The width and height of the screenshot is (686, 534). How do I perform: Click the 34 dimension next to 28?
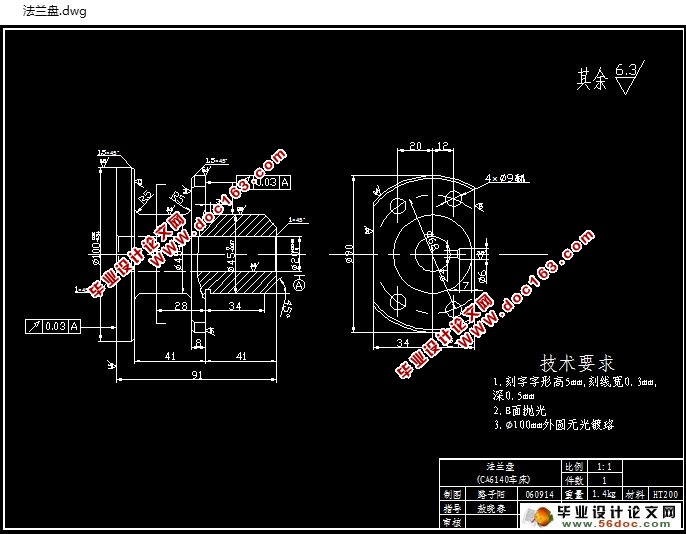[x=235, y=306]
